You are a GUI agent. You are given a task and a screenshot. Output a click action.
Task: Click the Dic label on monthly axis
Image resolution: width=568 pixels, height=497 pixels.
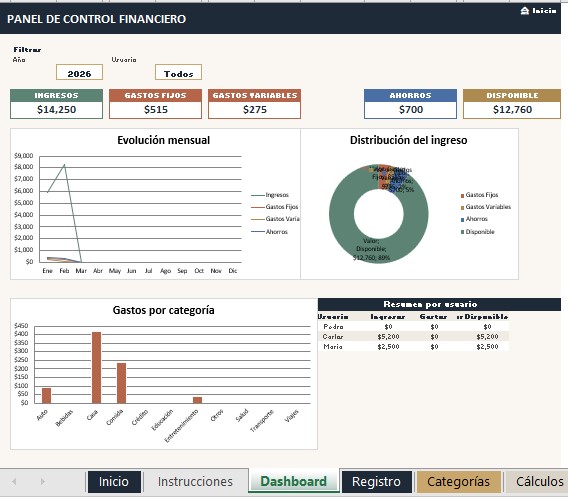(233, 271)
